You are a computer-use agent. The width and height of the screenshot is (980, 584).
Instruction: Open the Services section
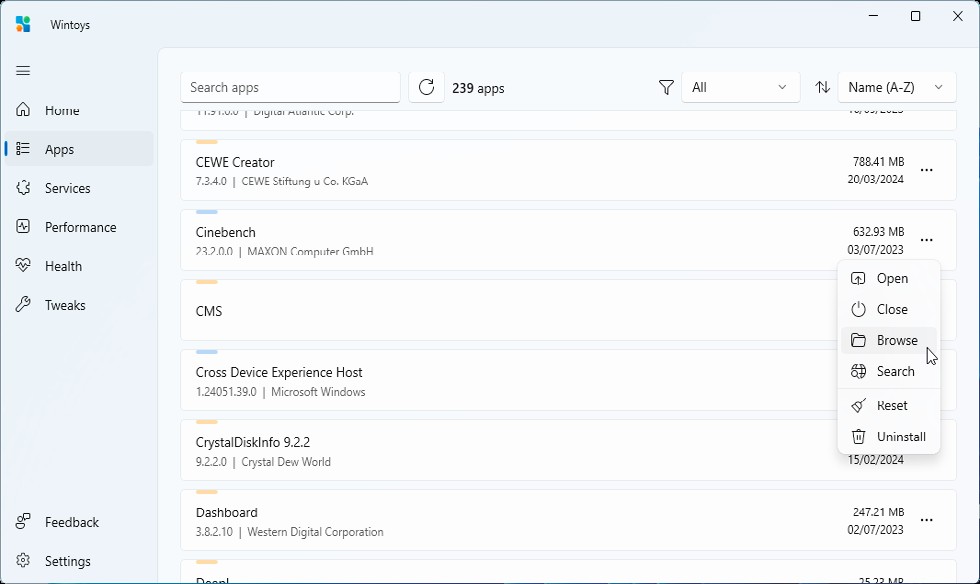(x=79, y=188)
